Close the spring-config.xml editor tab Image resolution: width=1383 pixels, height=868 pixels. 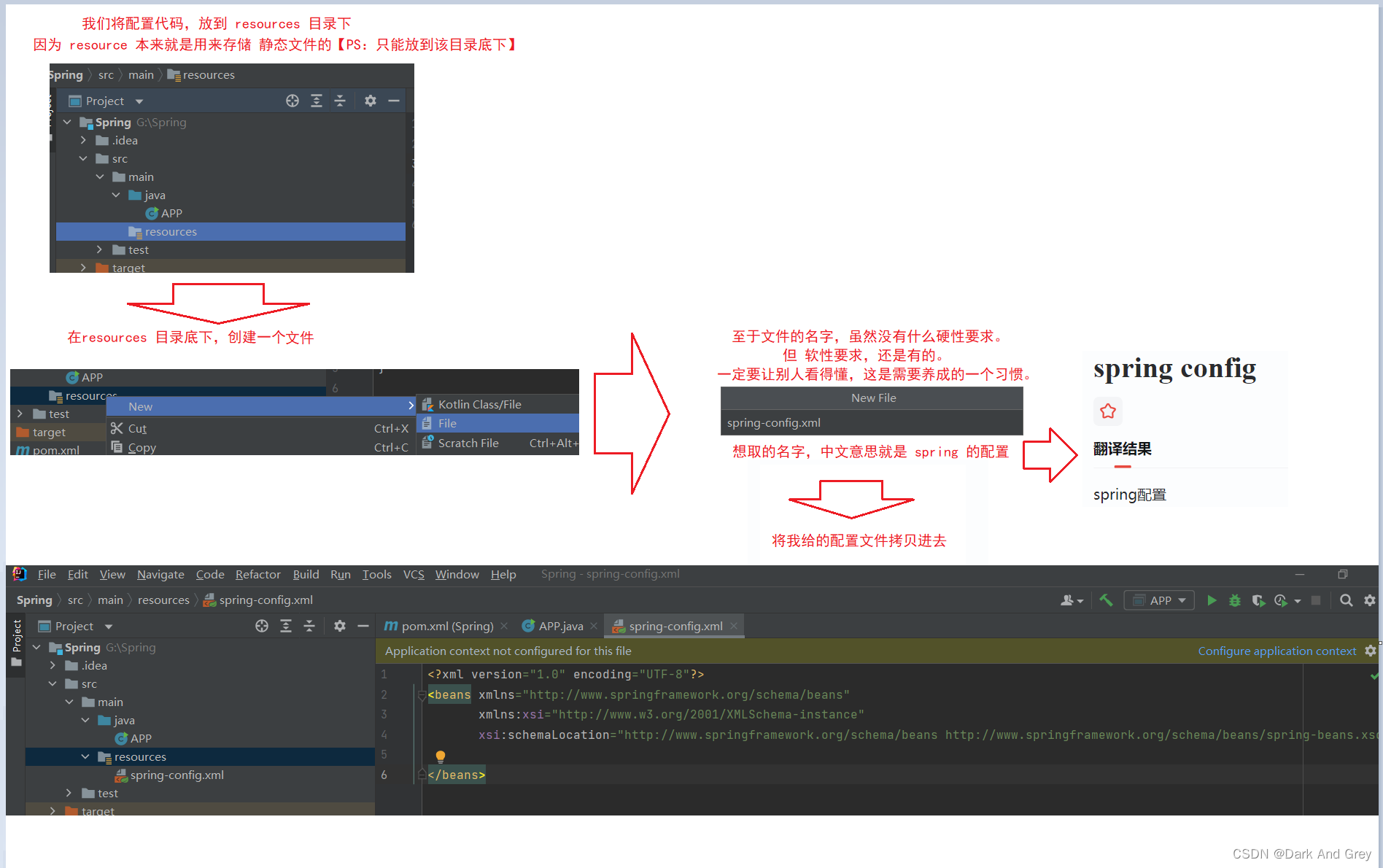734,626
